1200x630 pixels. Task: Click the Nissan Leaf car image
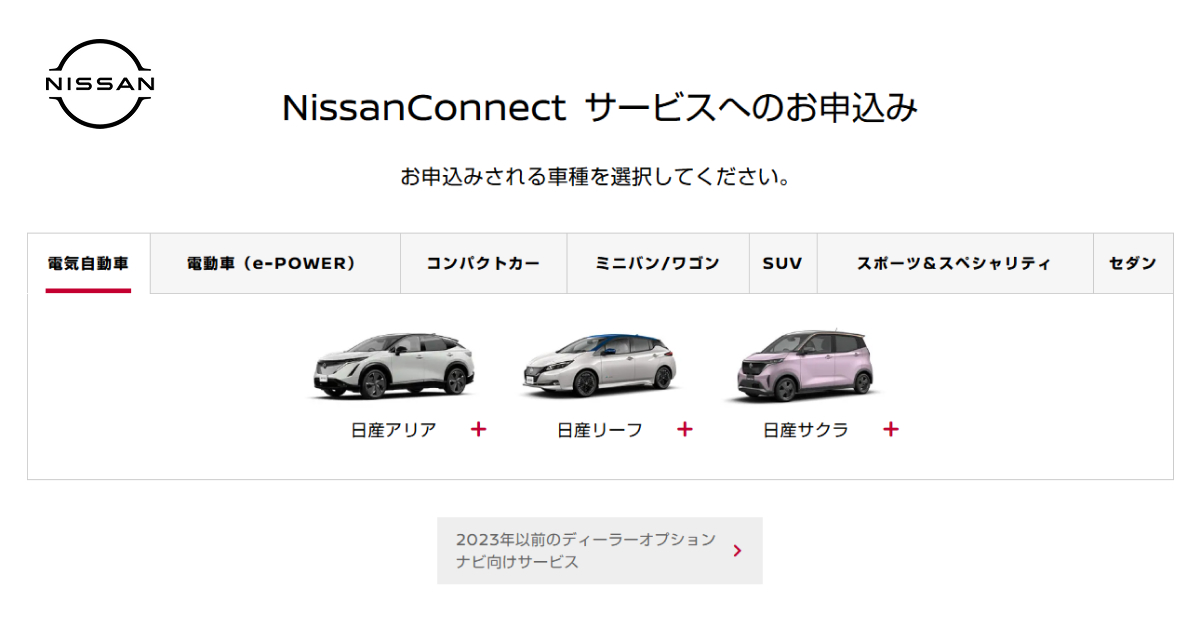click(600, 365)
